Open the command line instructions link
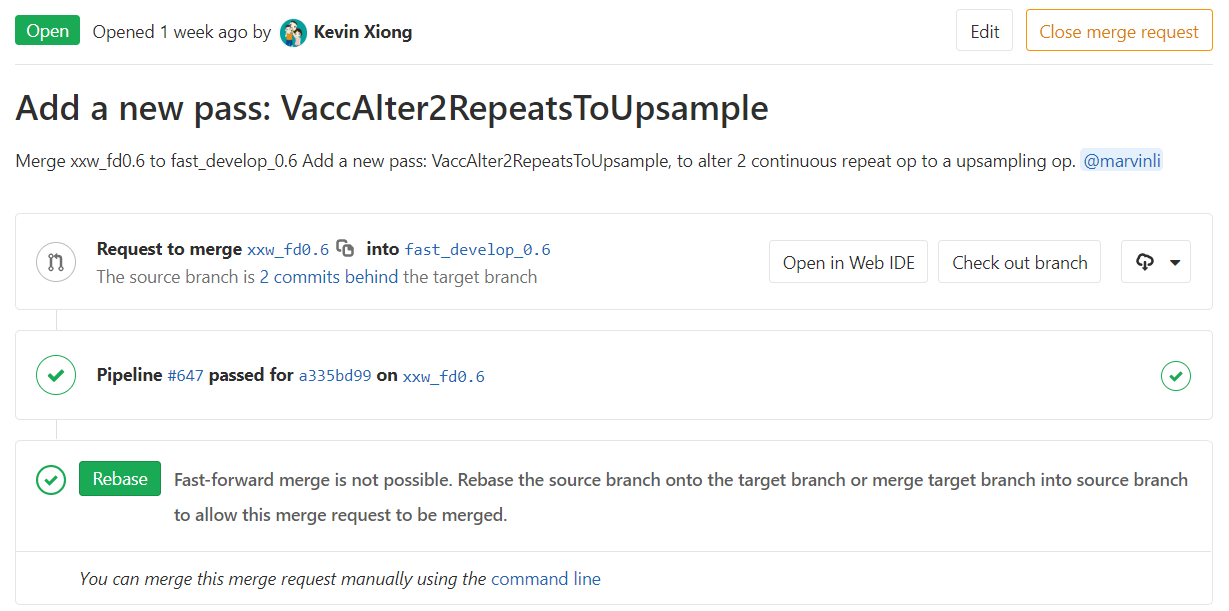The width and height of the screenshot is (1229, 611). 546,578
